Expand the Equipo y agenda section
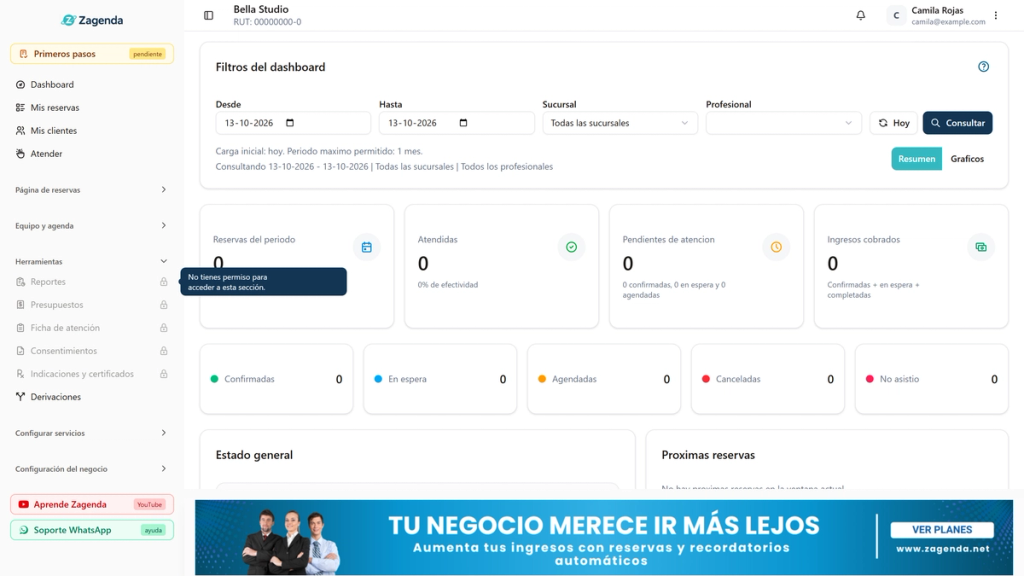This screenshot has height=576, width=1024. tap(91, 226)
